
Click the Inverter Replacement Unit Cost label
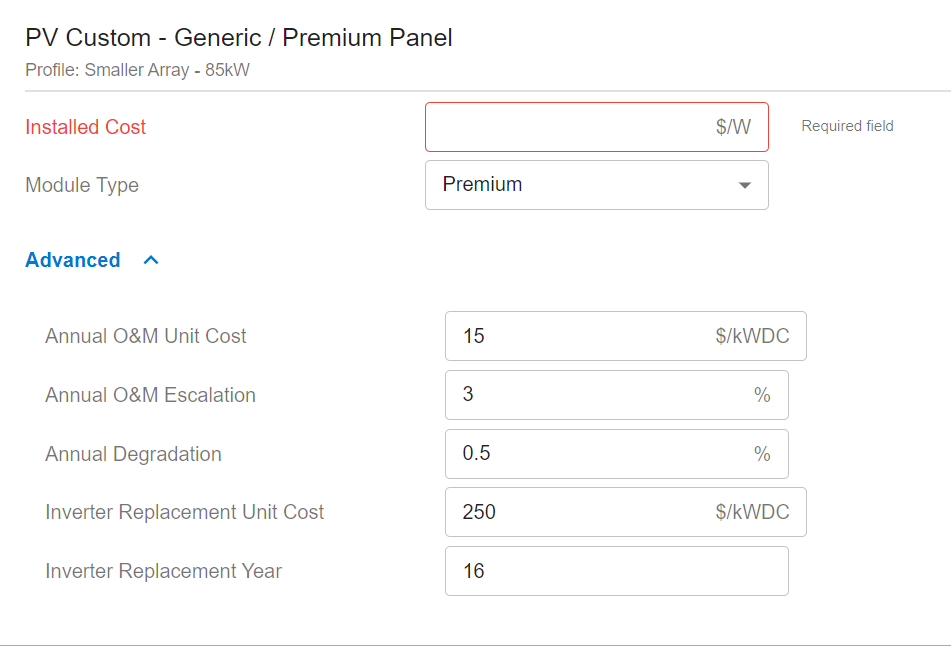coord(185,512)
